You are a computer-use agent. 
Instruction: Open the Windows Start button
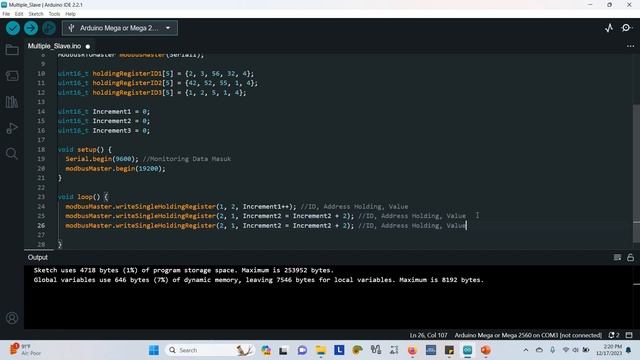[x=154, y=350]
